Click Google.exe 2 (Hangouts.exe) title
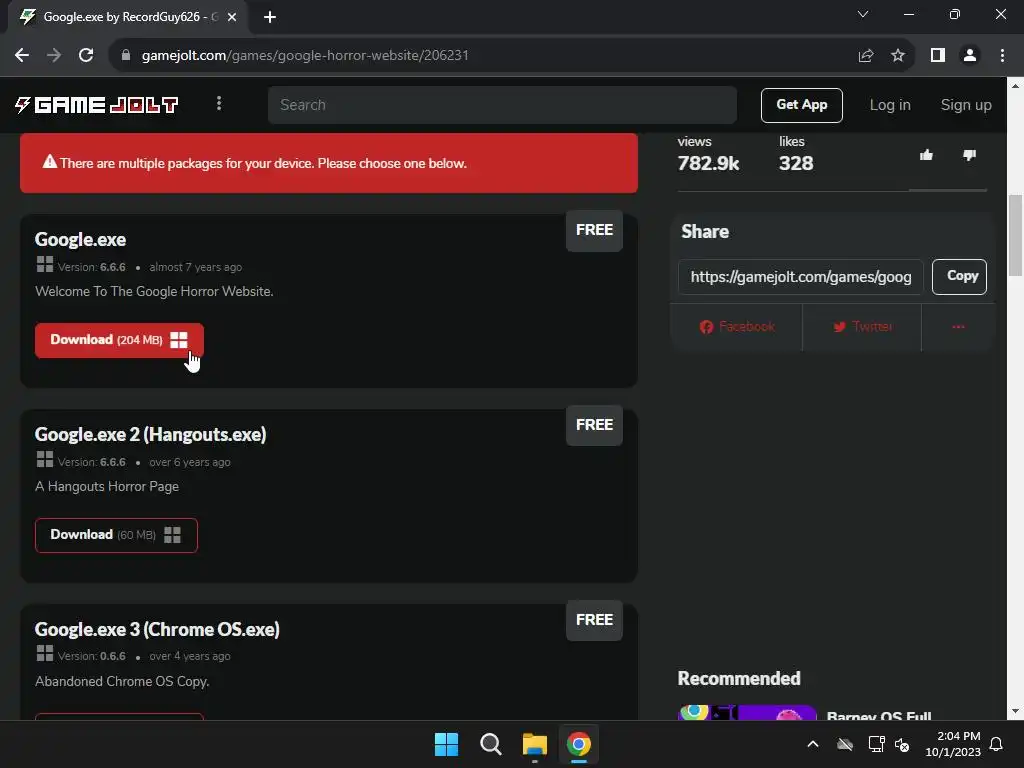This screenshot has height=768, width=1024. tap(150, 435)
